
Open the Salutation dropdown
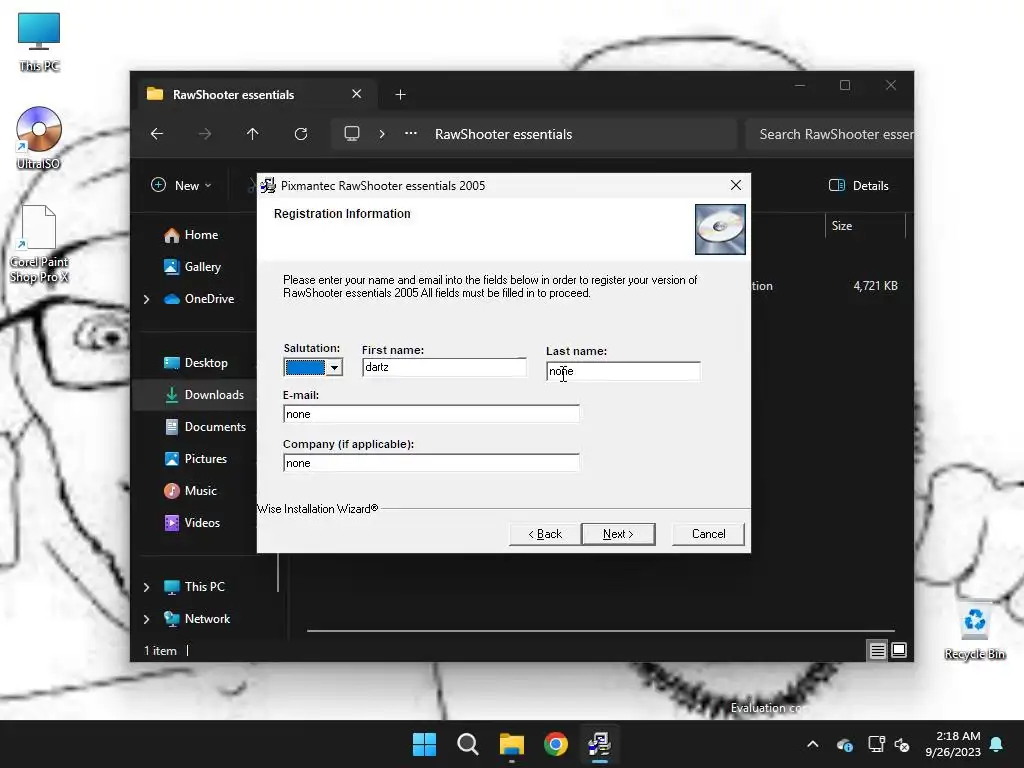334,368
